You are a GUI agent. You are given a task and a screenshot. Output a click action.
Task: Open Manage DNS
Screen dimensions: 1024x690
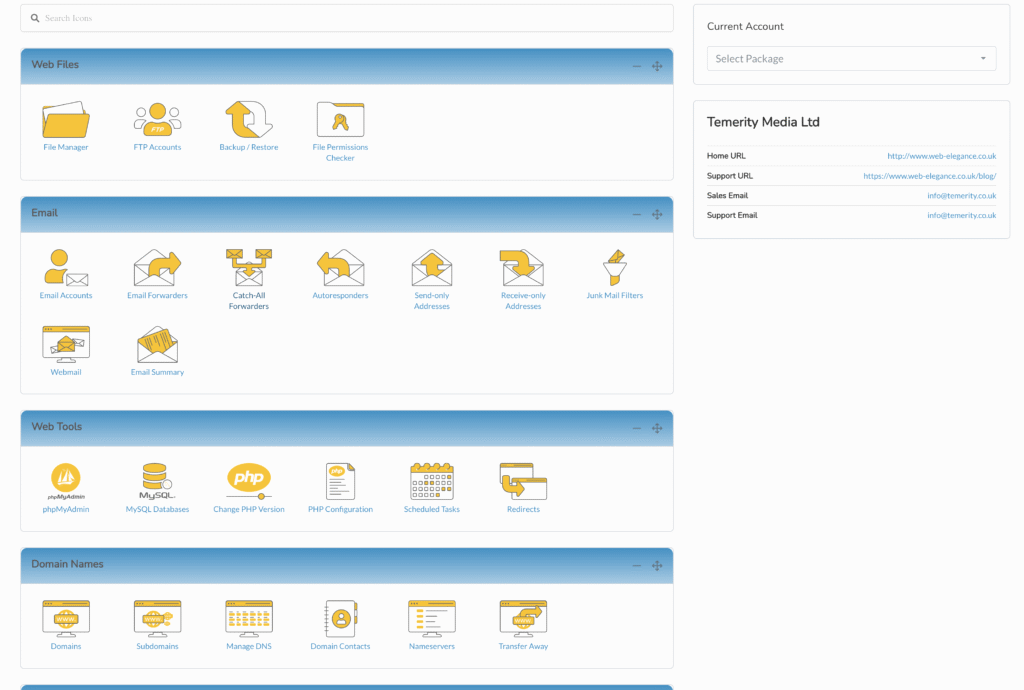click(x=249, y=625)
